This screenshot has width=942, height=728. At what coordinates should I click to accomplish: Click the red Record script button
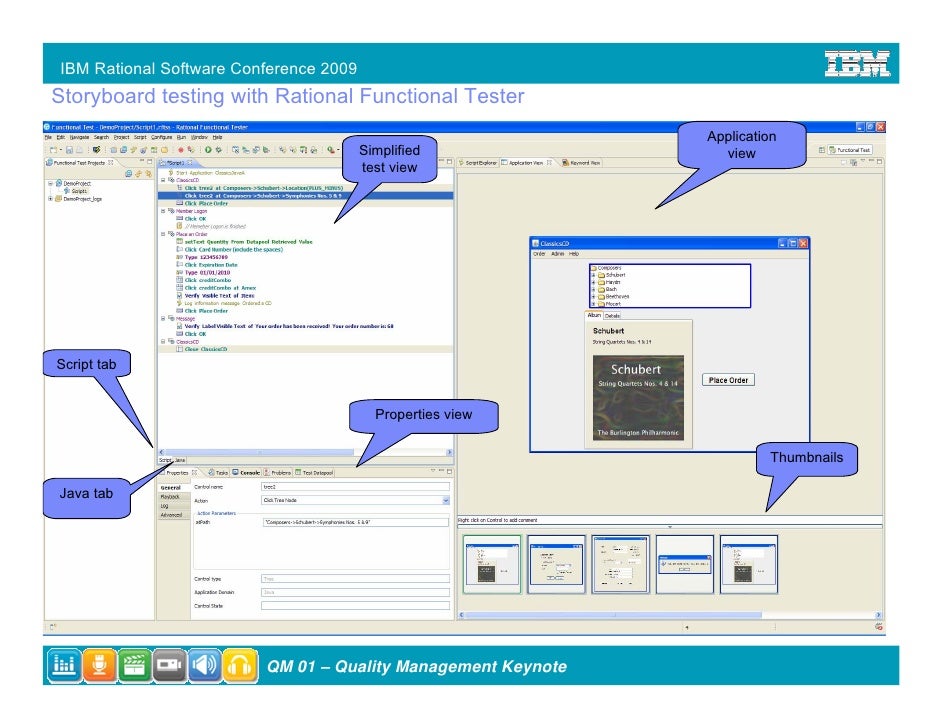(180, 150)
